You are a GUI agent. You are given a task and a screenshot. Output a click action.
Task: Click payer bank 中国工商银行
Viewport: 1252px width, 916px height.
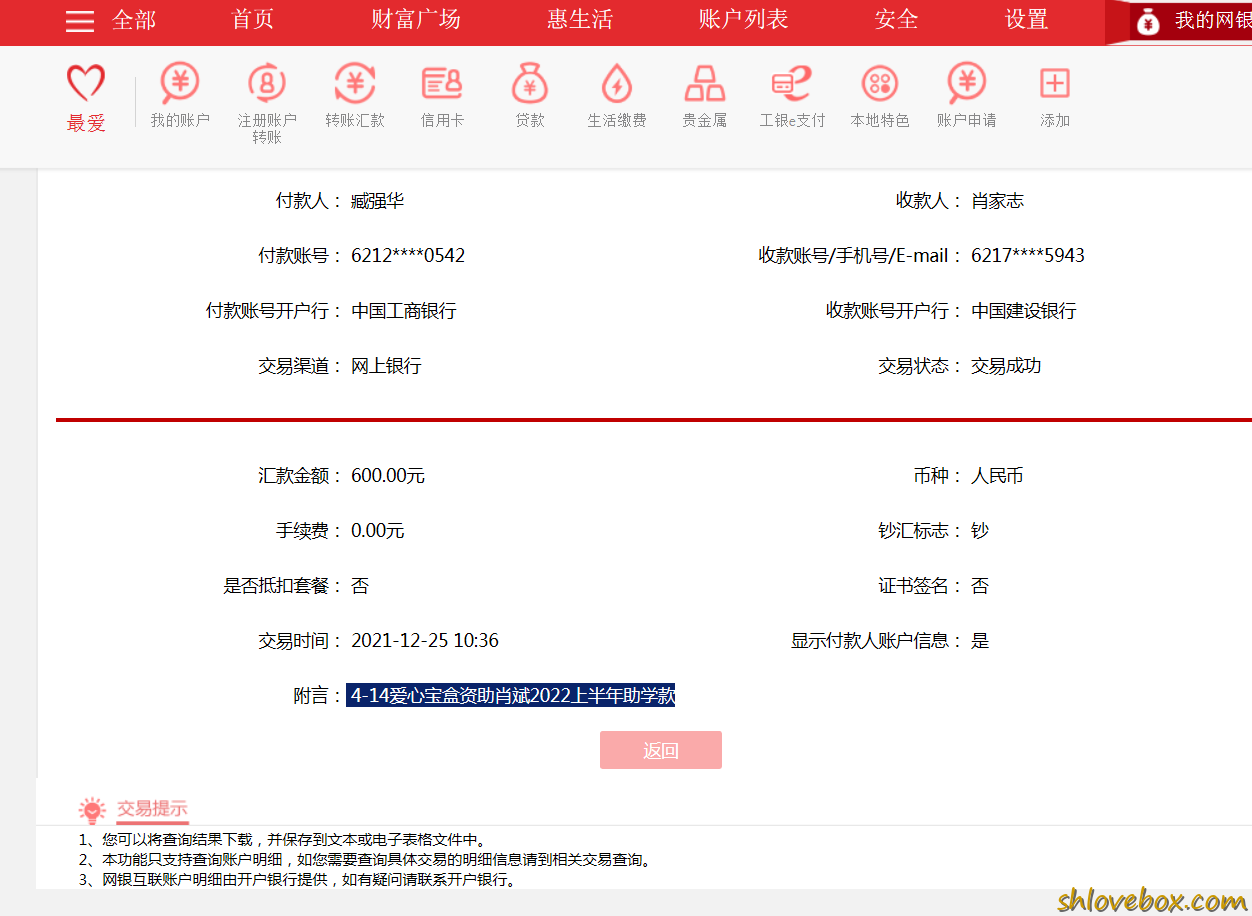click(404, 311)
